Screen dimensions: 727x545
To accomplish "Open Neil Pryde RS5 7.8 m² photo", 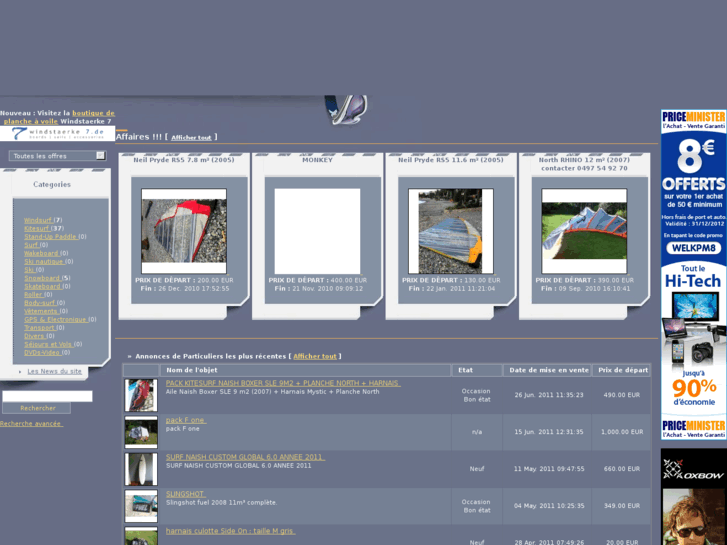I will tap(184, 231).
